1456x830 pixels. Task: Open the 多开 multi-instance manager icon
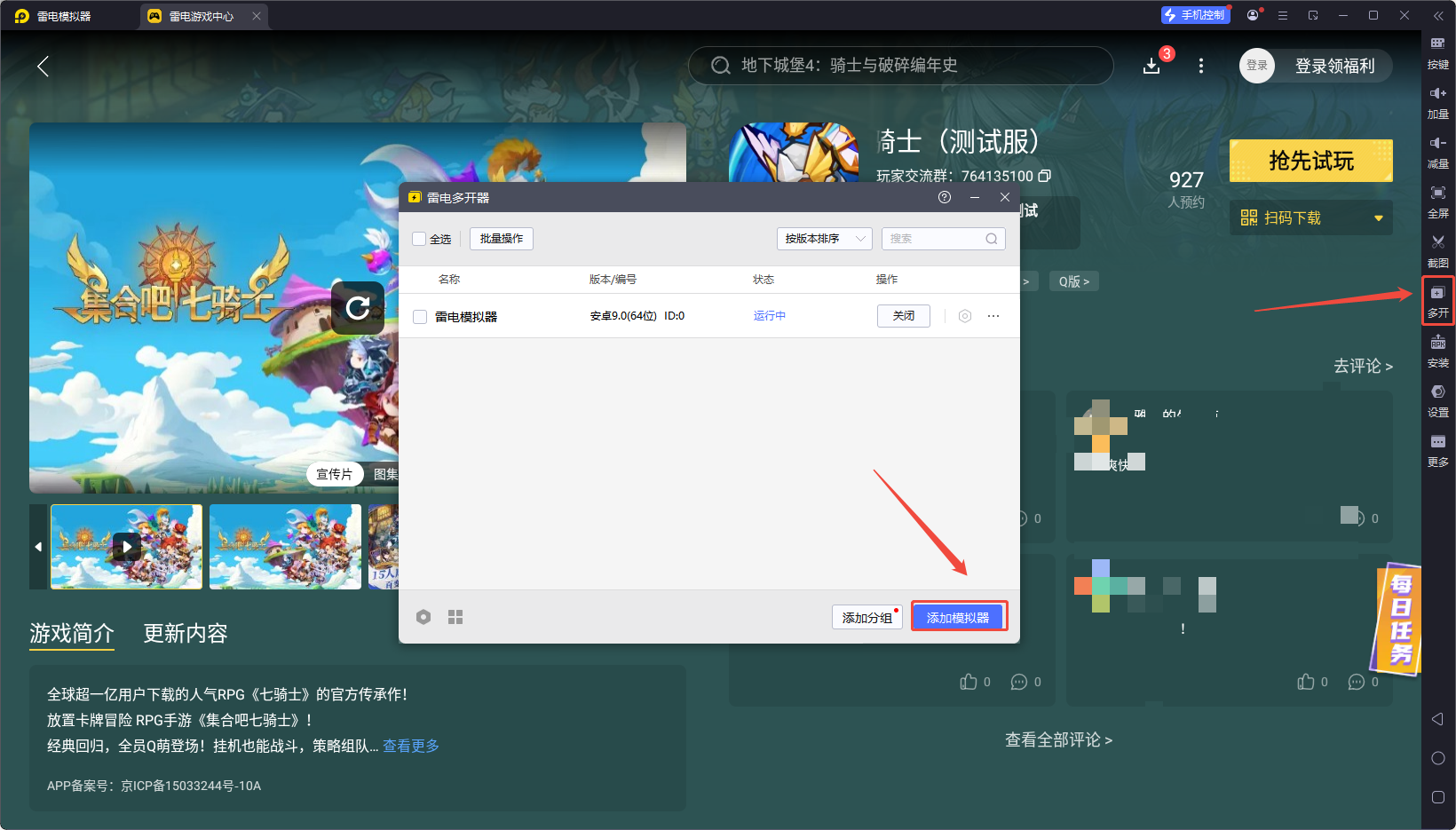[x=1438, y=302]
